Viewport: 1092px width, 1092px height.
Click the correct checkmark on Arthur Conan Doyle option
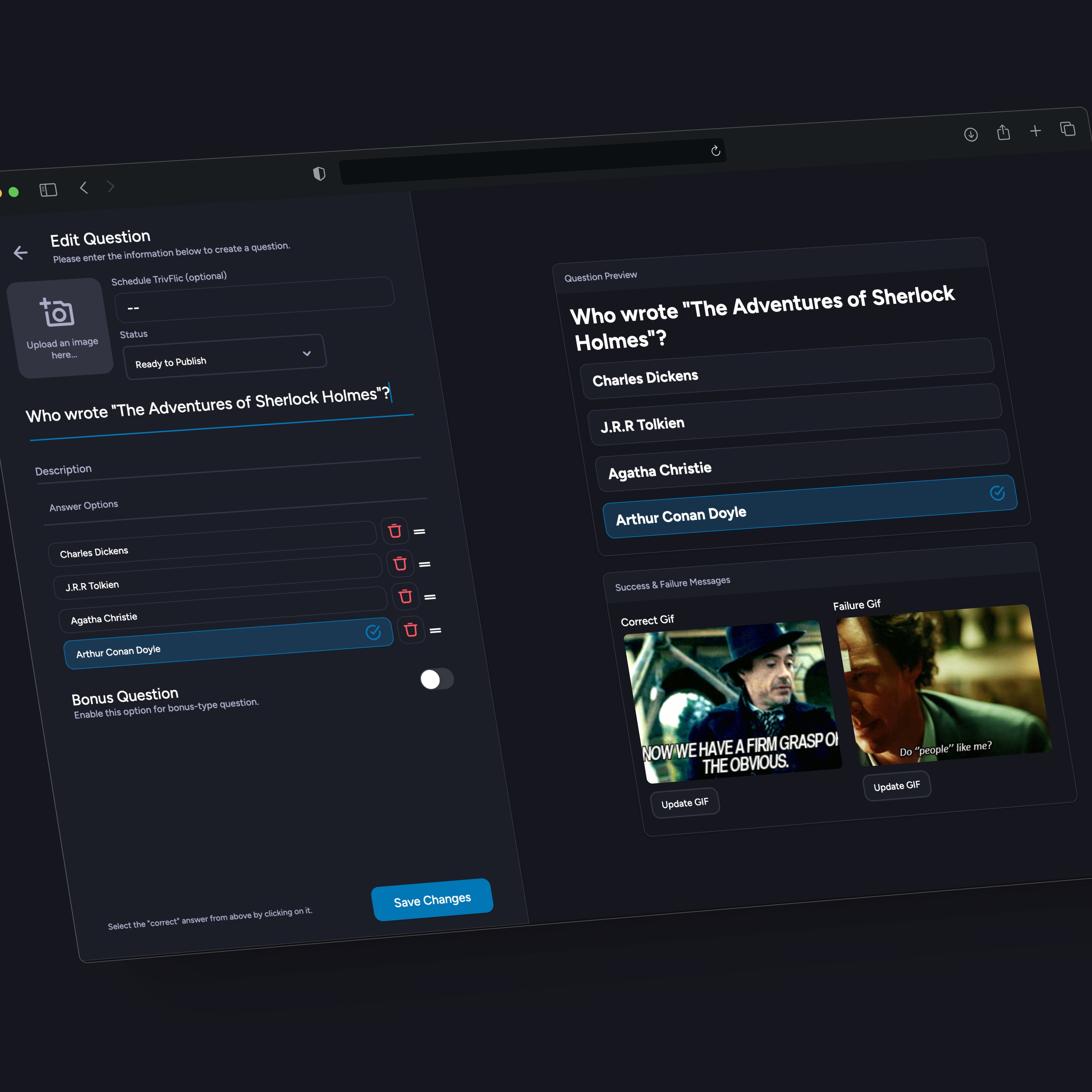[373, 632]
